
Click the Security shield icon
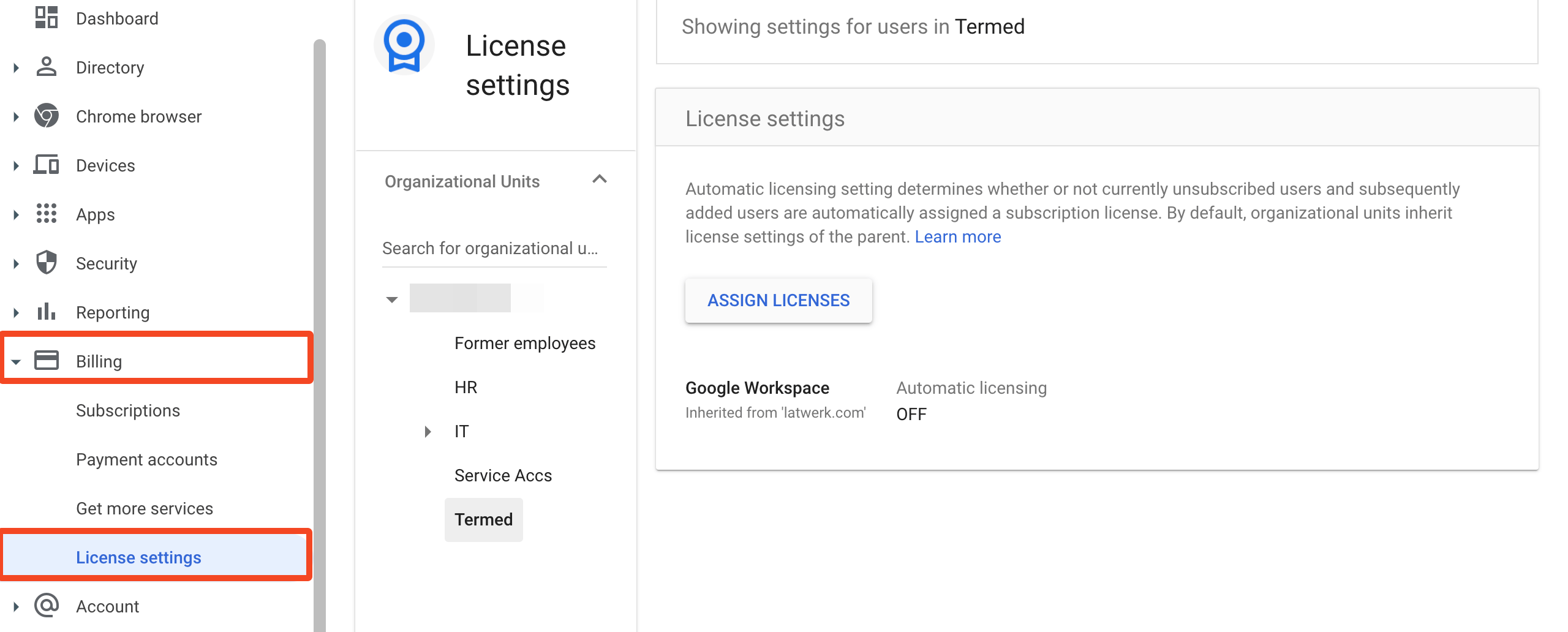(x=47, y=263)
